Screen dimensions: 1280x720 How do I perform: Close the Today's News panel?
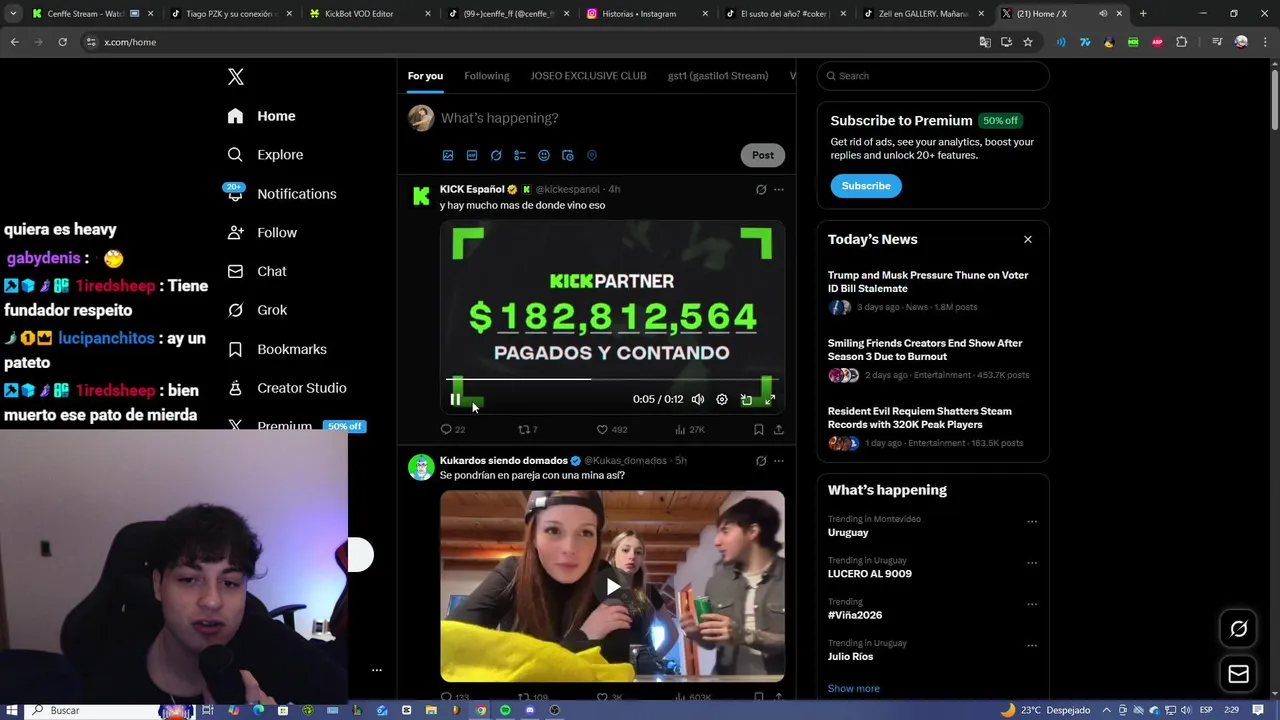pyautogui.click(x=1027, y=239)
